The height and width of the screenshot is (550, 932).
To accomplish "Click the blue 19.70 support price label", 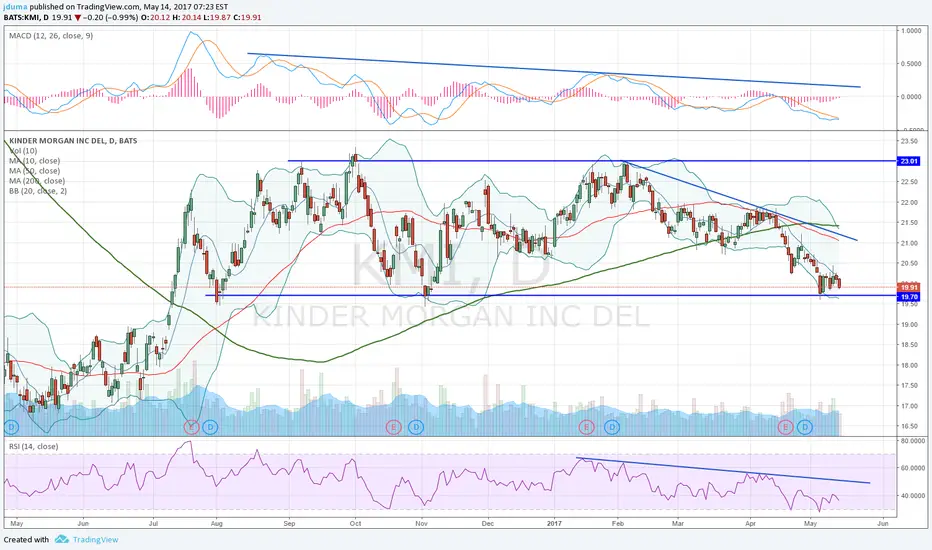I will tap(909, 297).
